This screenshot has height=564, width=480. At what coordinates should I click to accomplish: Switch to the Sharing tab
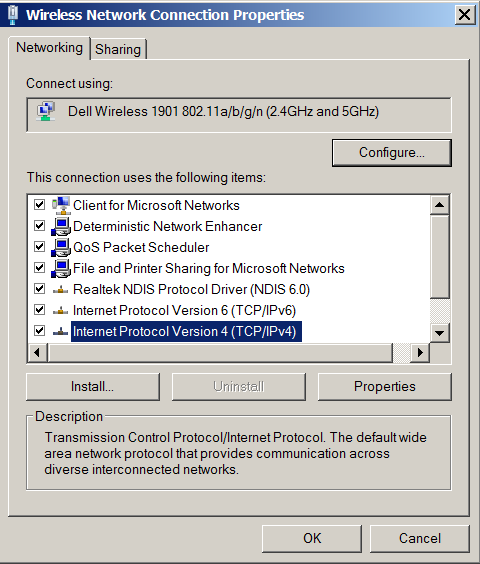118,49
